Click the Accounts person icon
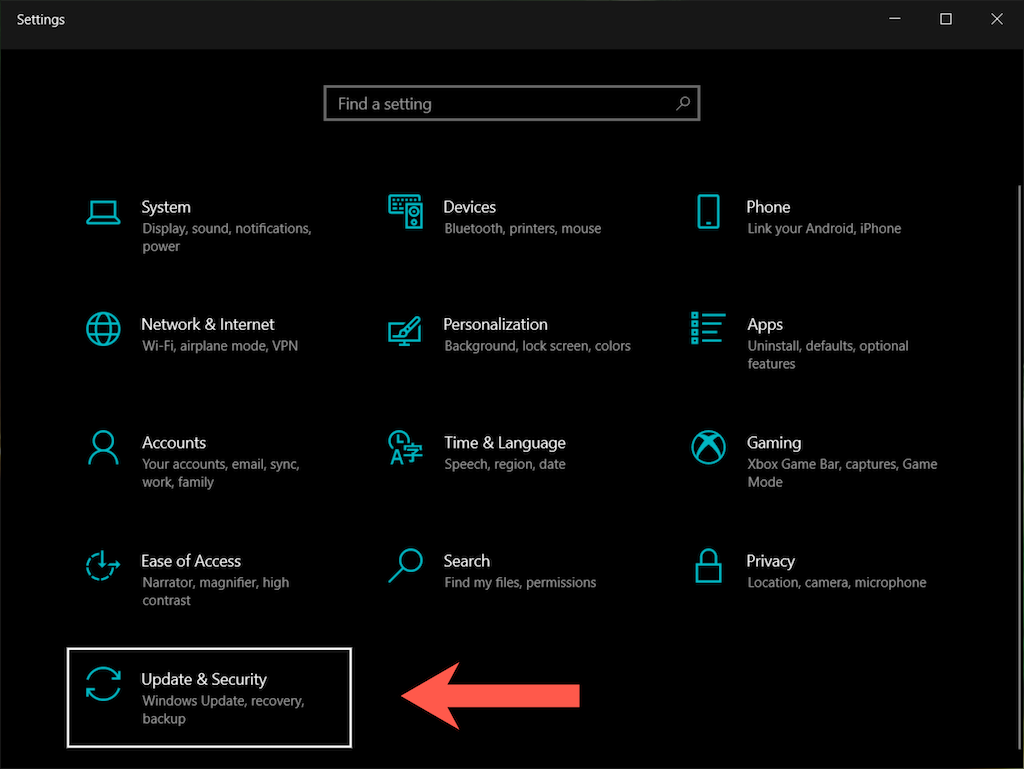This screenshot has height=769, width=1024. (103, 447)
